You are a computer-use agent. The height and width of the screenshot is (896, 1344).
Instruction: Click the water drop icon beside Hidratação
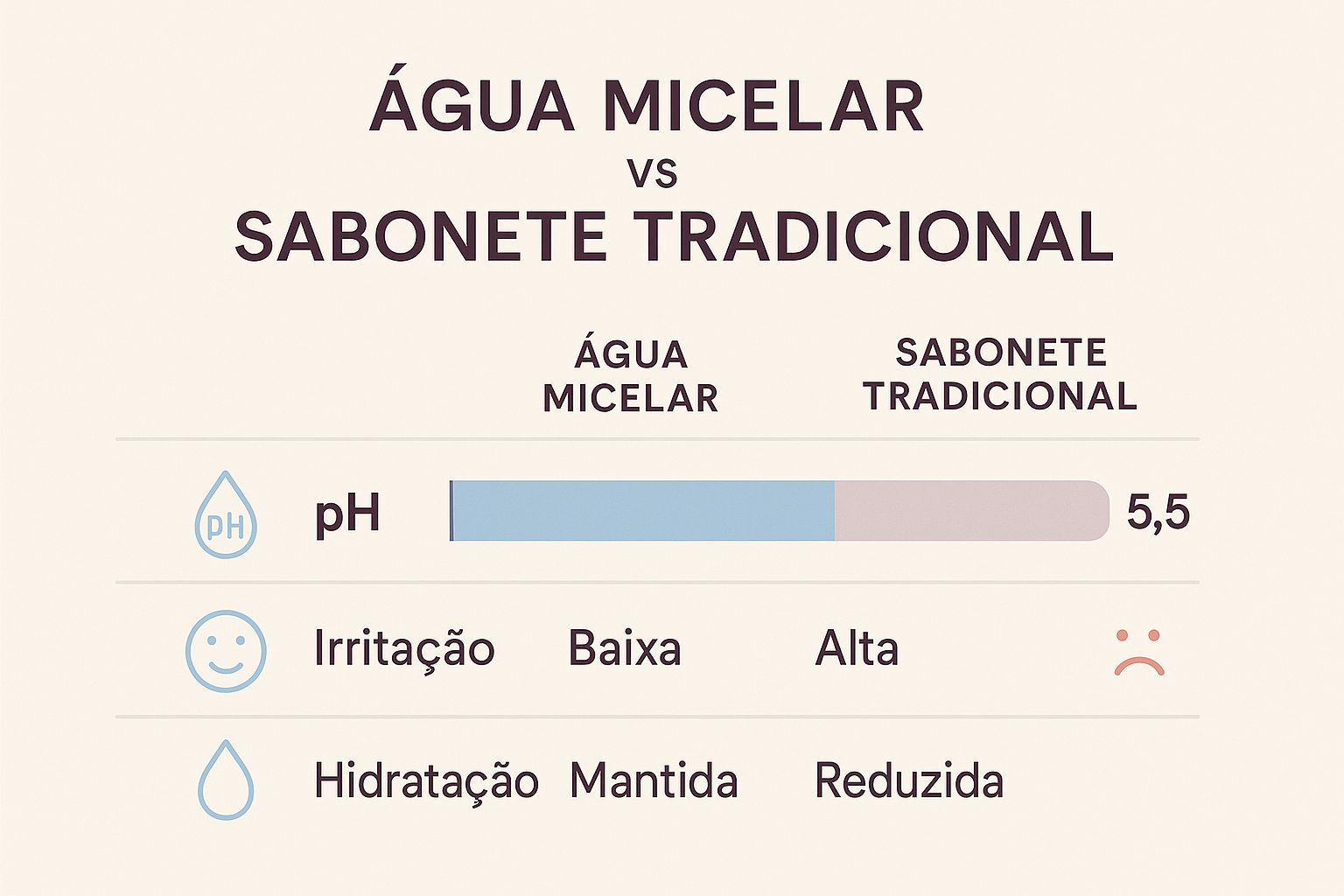[226, 780]
